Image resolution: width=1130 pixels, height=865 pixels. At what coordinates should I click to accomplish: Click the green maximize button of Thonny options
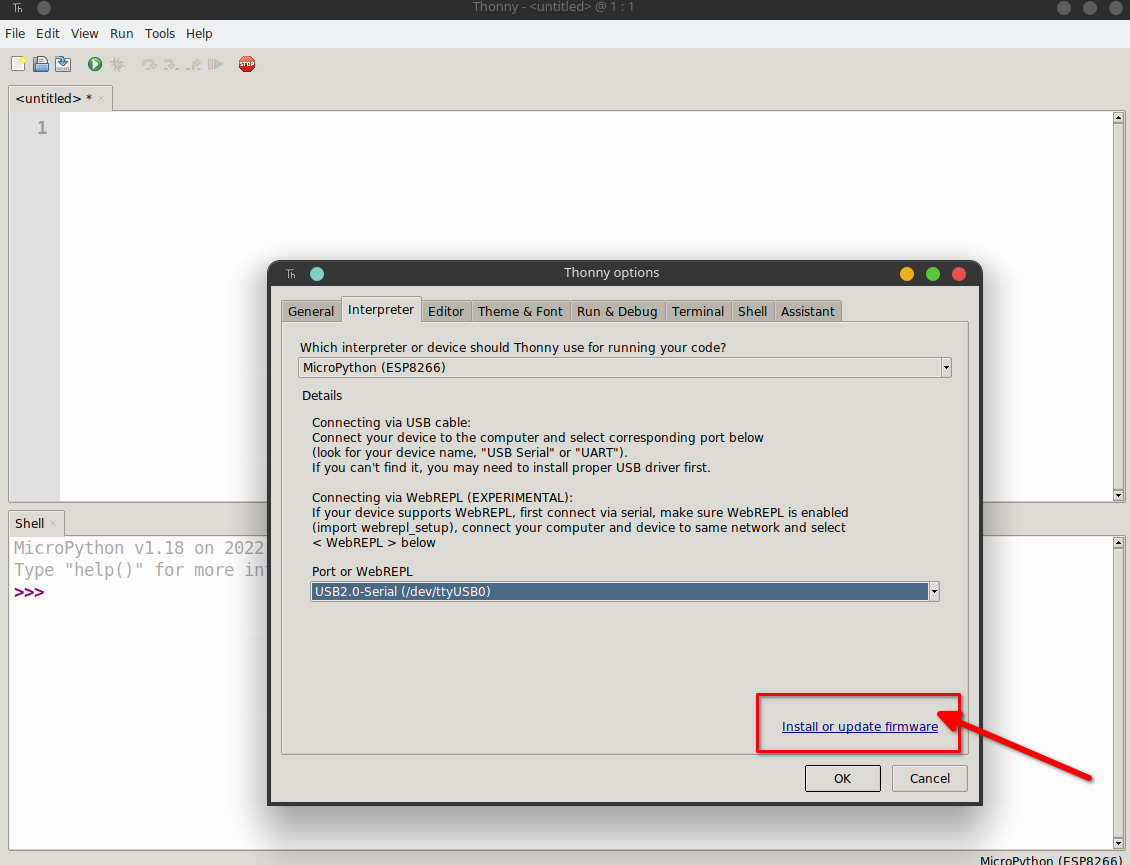click(933, 274)
